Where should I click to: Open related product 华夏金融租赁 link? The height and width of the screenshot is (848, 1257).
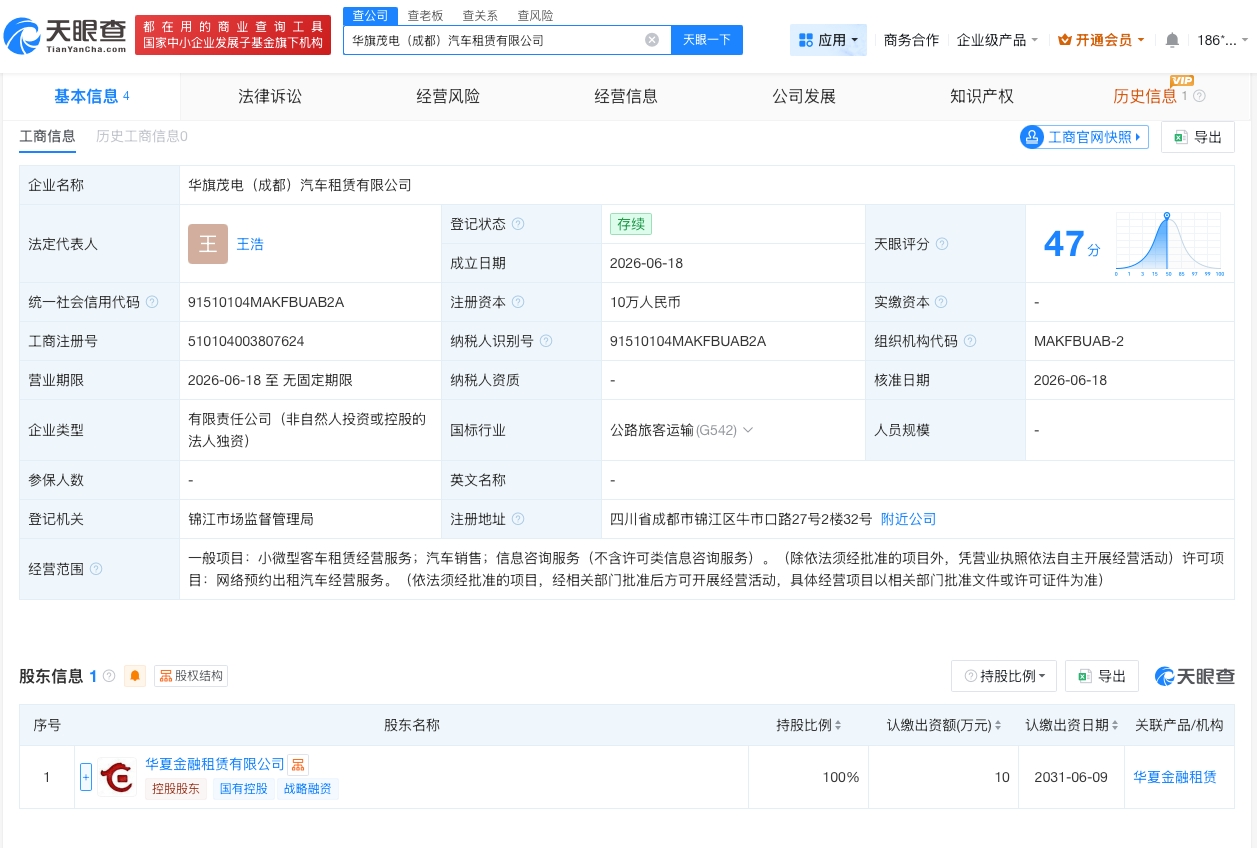point(1175,777)
